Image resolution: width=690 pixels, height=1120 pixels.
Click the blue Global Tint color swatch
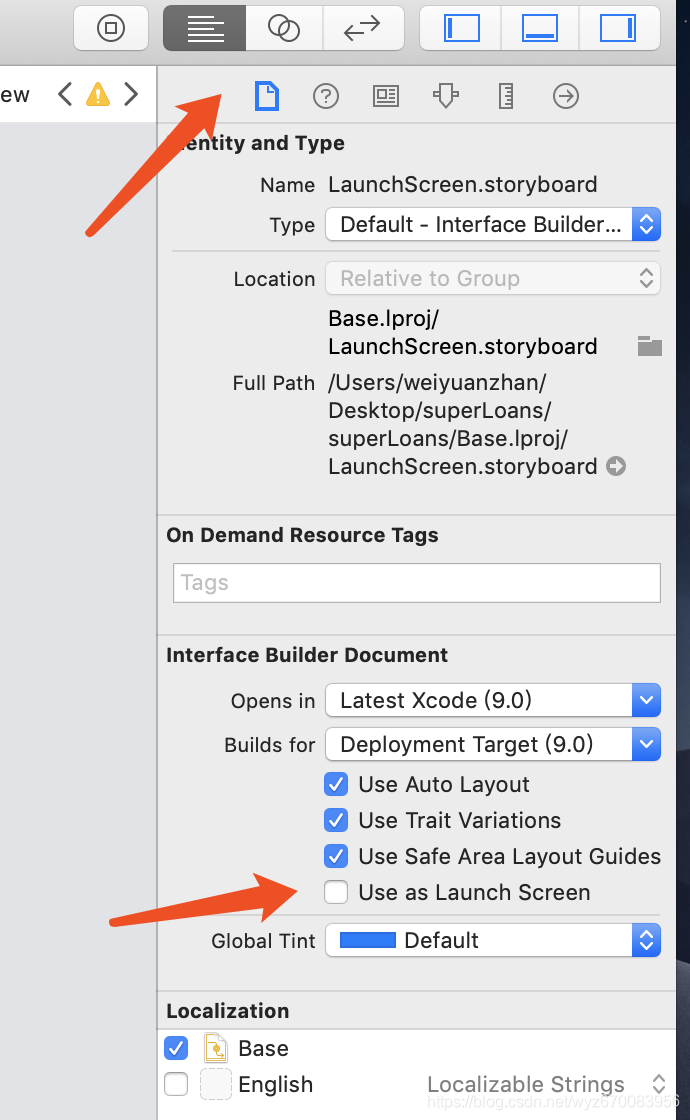tap(368, 940)
